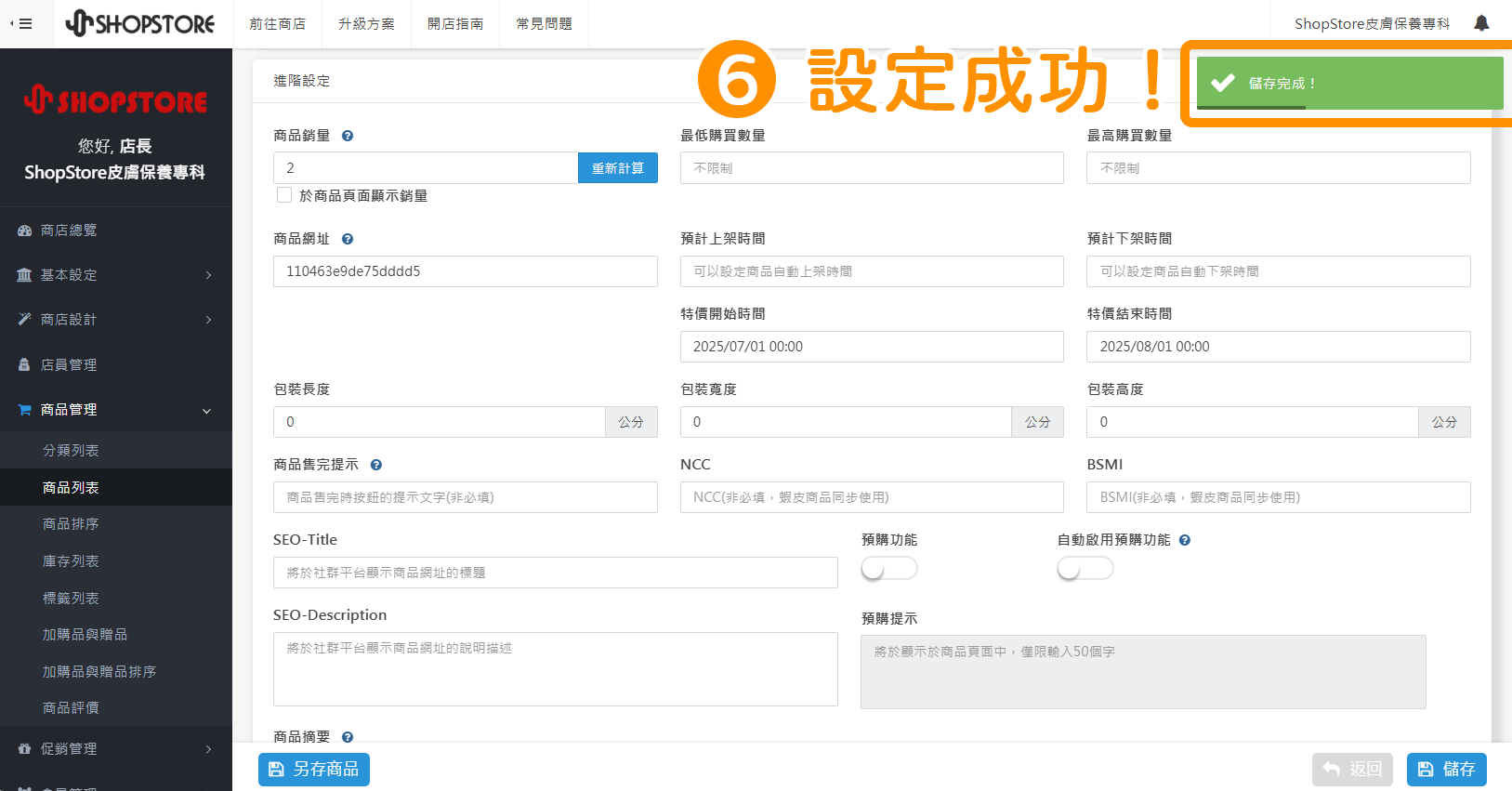Viewport: 1512px width, 791px height.
Task: Focus the 商品銷量 input field
Action: (426, 168)
